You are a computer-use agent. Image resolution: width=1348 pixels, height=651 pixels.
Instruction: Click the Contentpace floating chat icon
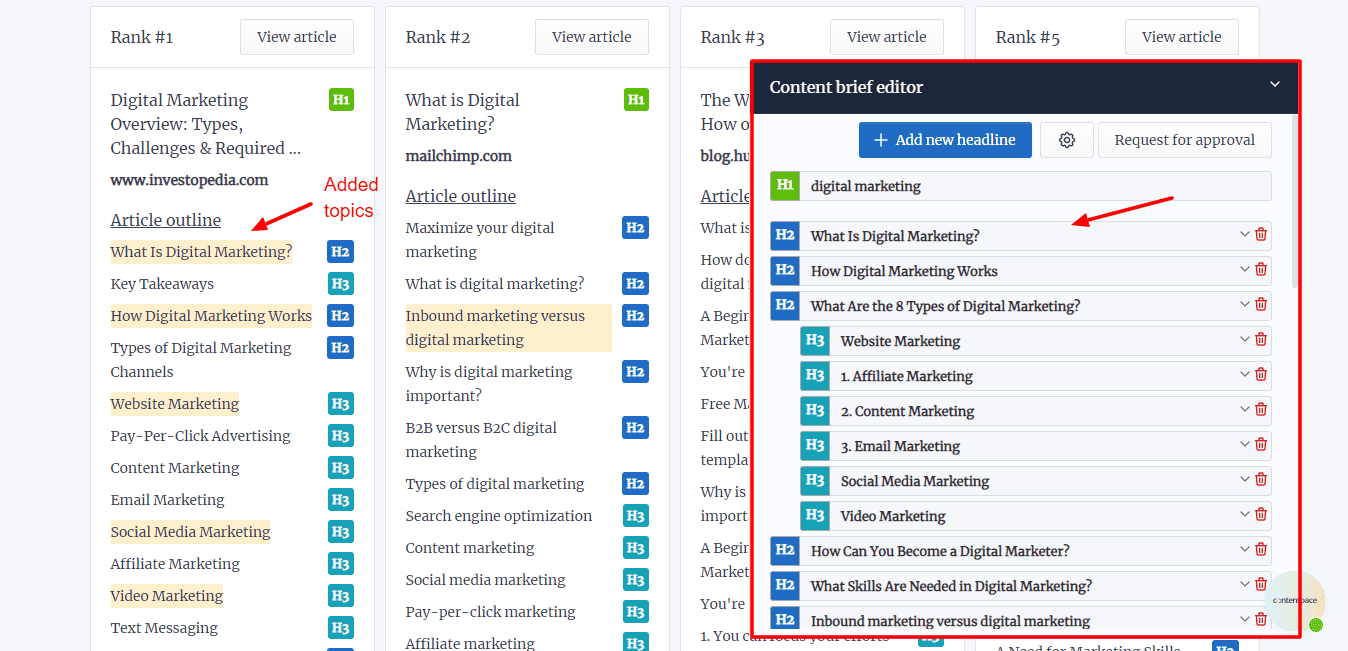click(1296, 601)
